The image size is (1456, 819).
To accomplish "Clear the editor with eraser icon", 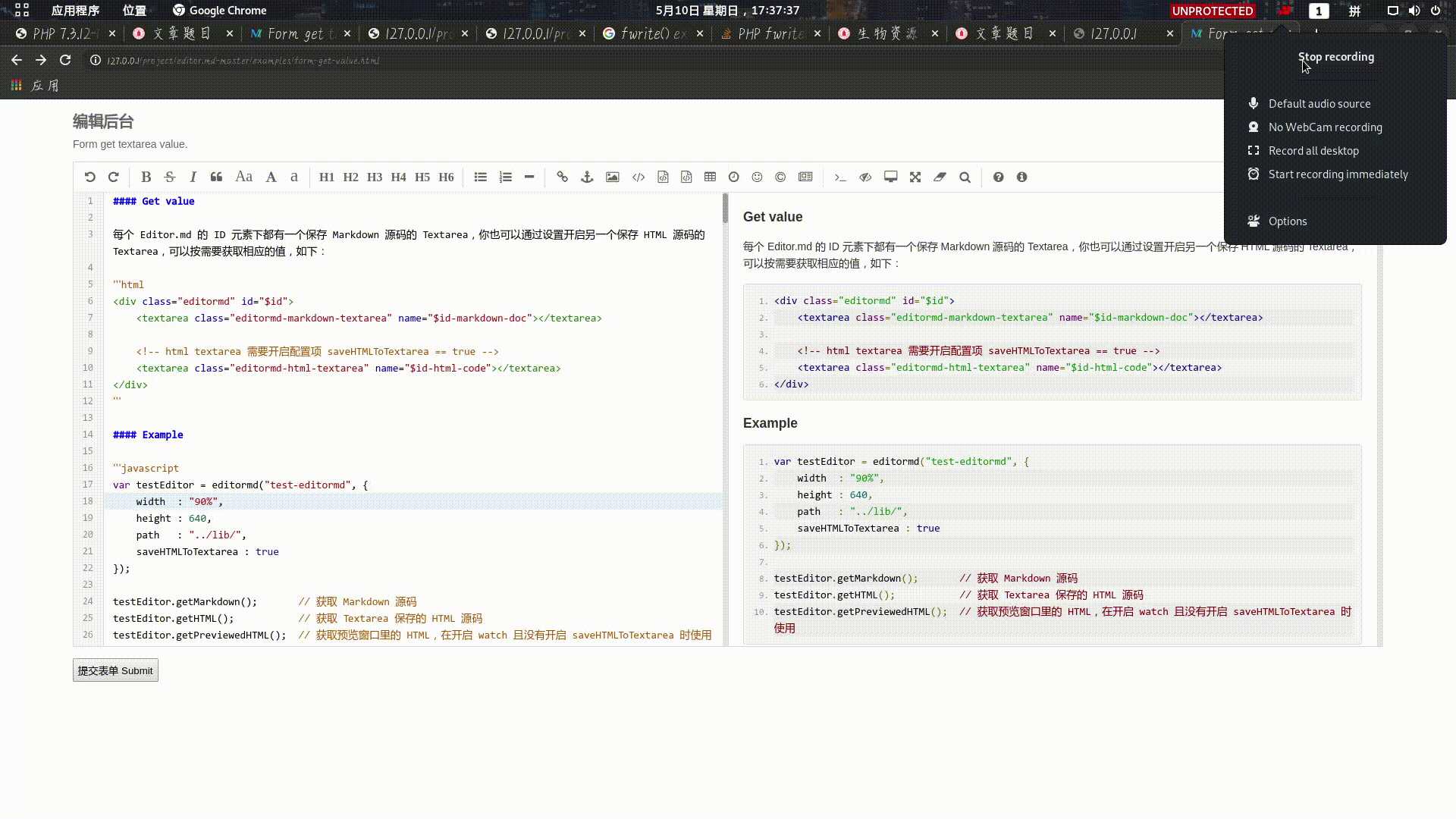I will click(940, 177).
